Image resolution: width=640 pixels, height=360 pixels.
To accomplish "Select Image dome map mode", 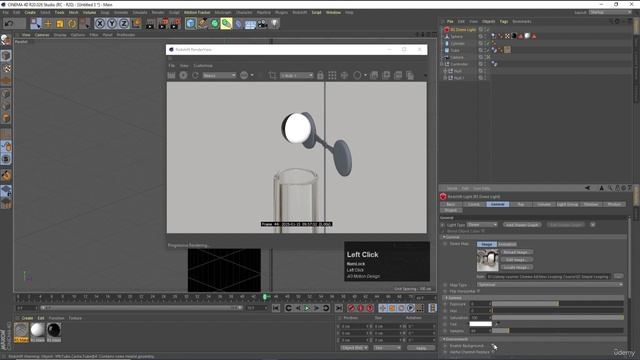I will (487, 244).
